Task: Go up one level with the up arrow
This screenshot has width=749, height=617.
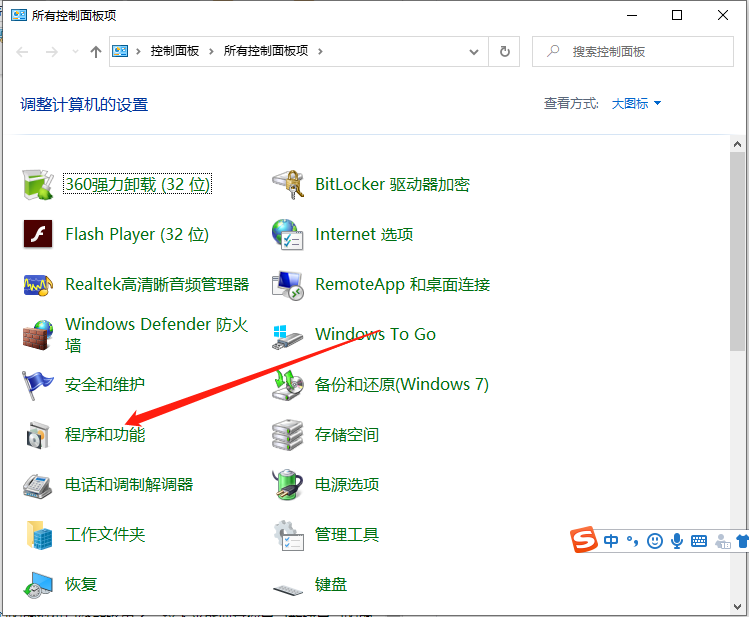Action: pyautogui.click(x=96, y=51)
